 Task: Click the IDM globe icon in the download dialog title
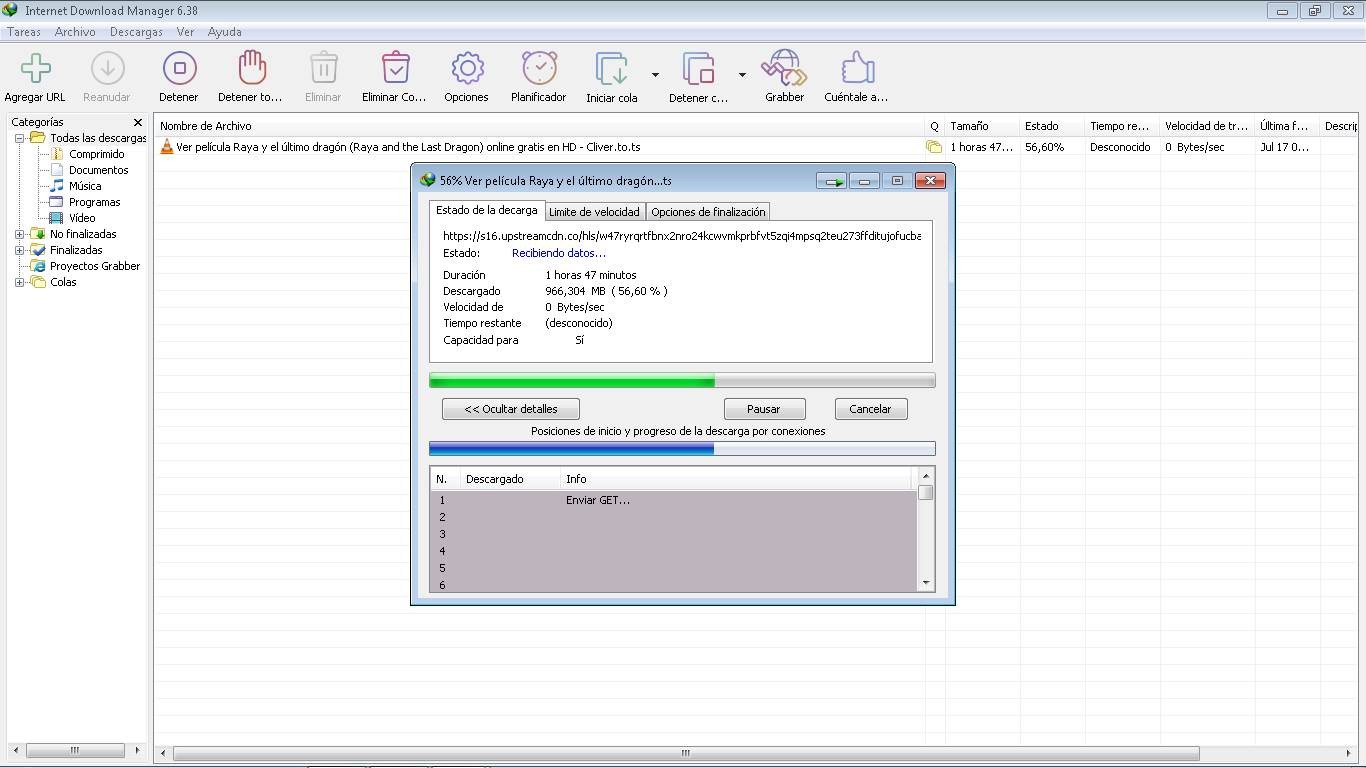coord(428,180)
